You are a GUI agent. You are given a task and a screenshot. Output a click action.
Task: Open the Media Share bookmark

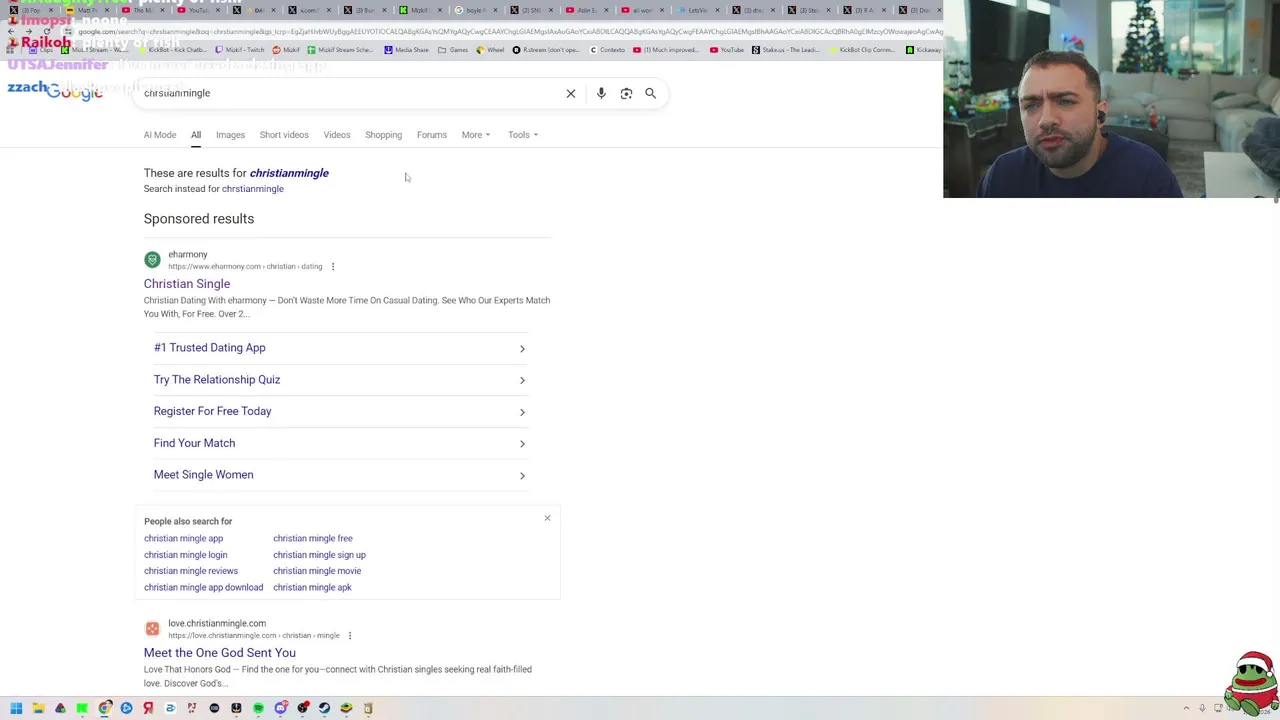point(406,50)
